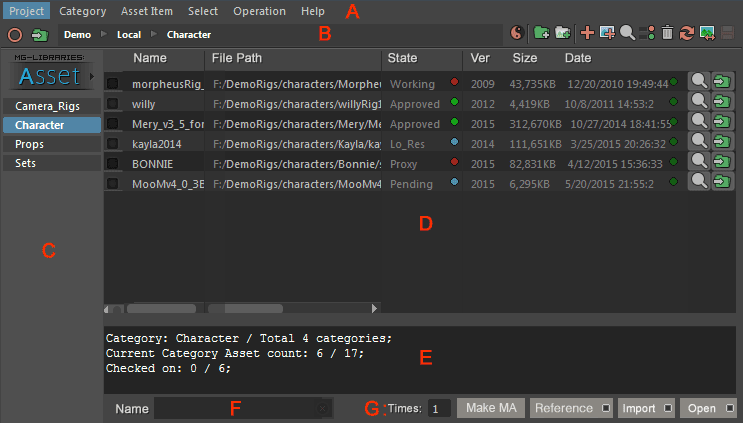
Task: Click the magnifier icon on the morpheusRig row
Action: coord(699,81)
